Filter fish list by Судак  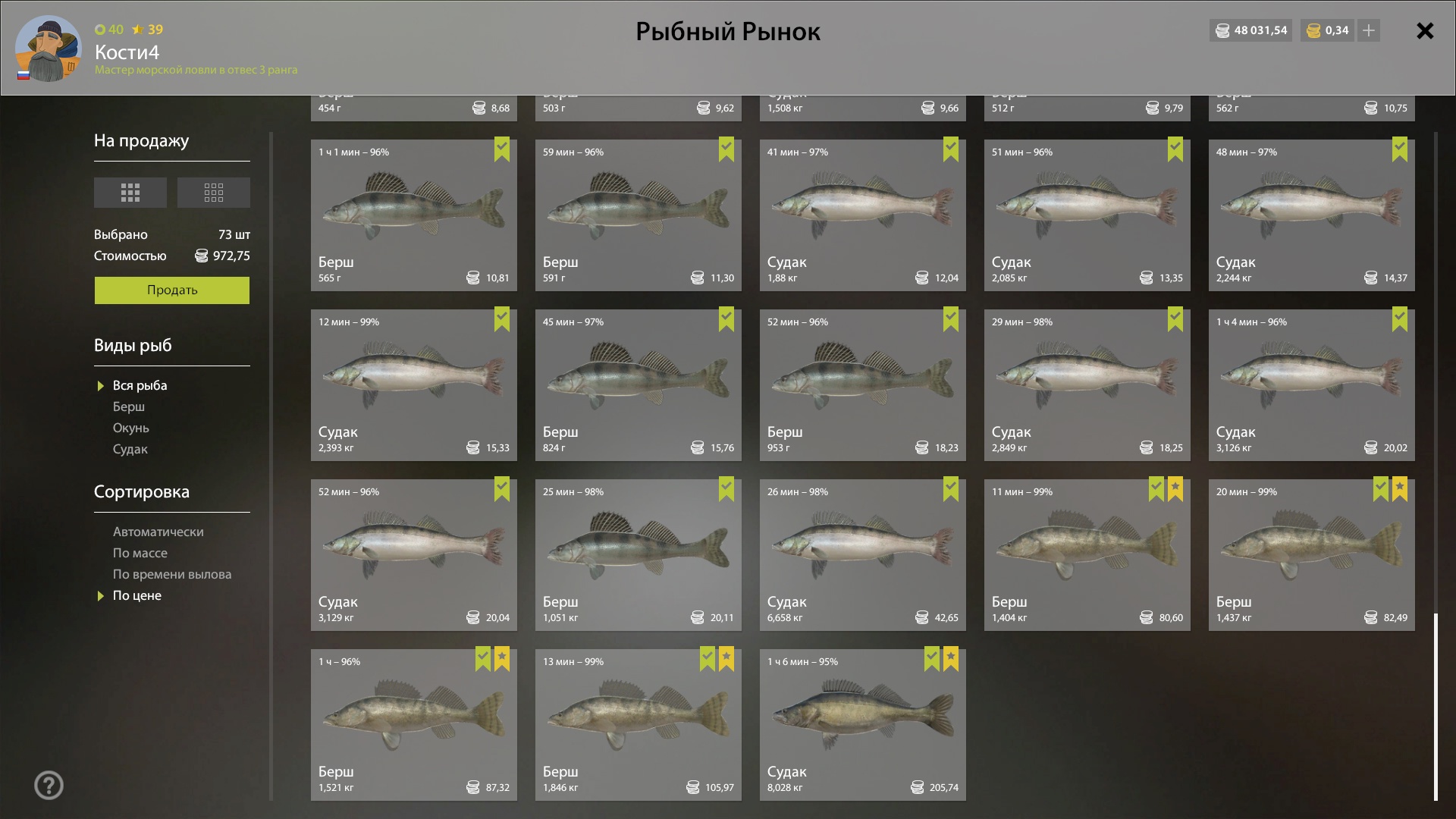click(130, 449)
